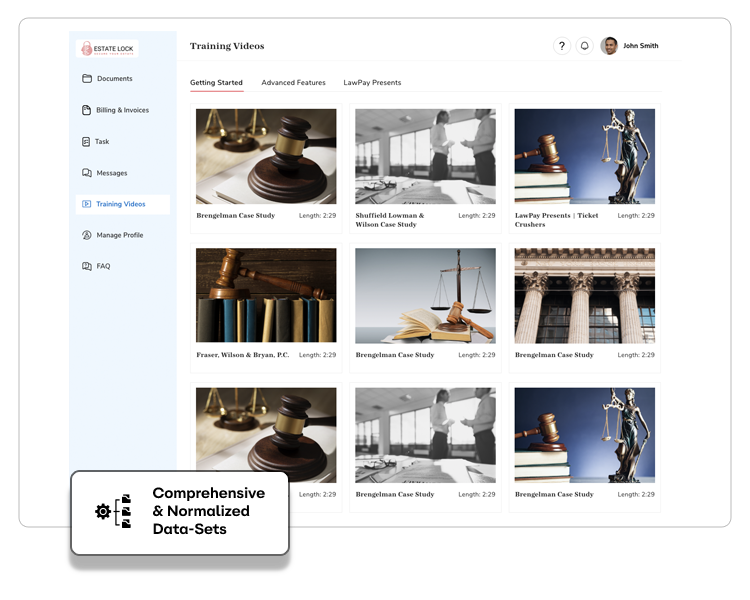Image resolution: width=750 pixels, height=600 pixels.
Task: Click the Messages chat icon
Action: [x=87, y=173]
